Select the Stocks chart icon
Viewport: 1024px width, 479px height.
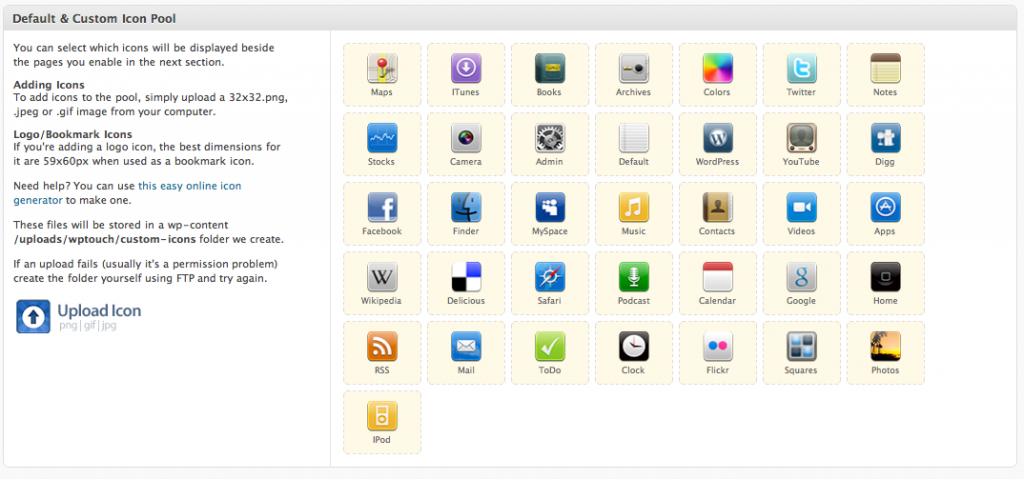(382, 138)
